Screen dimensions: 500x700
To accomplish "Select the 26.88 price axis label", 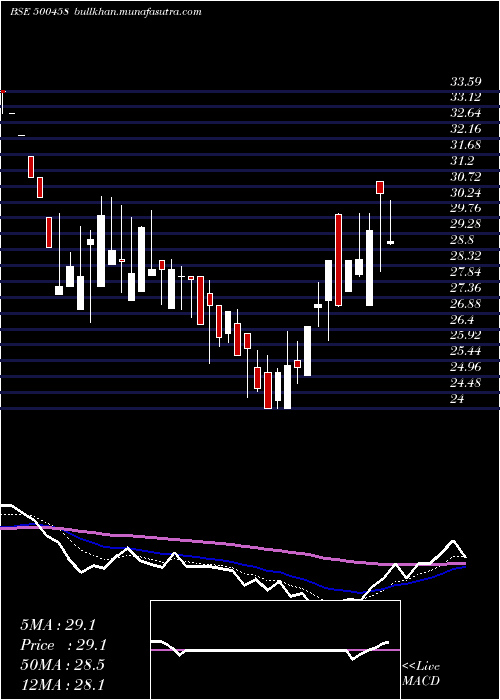I will (466, 304).
